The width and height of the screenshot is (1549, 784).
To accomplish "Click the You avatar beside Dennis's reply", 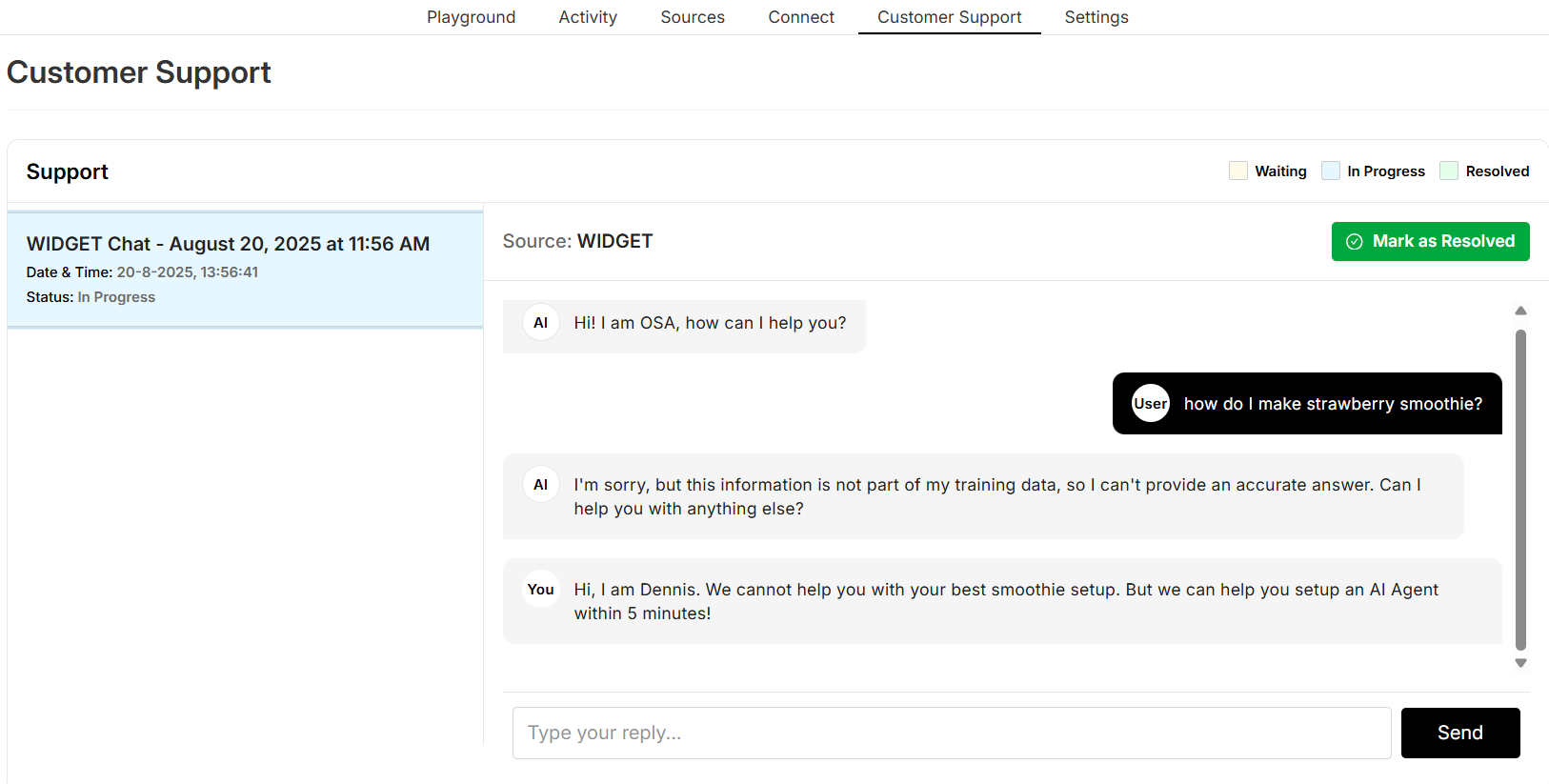I will (540, 590).
